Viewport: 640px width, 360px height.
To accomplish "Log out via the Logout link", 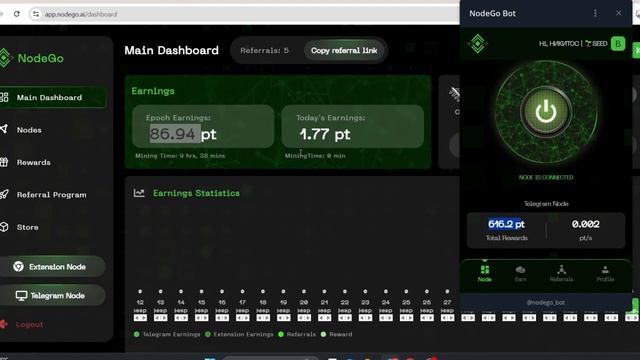I will [29, 324].
